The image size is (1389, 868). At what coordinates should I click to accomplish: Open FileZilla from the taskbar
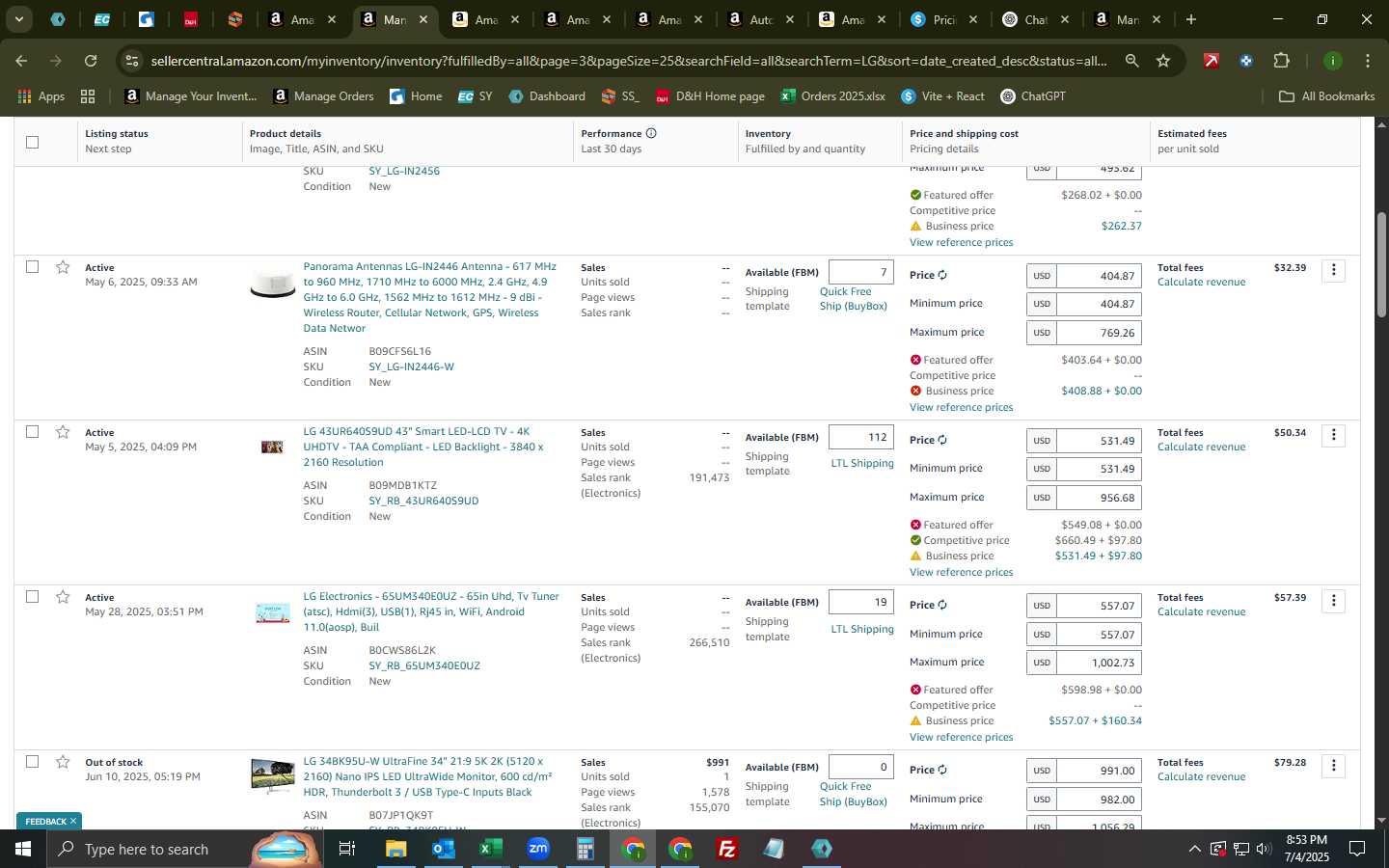[727, 849]
